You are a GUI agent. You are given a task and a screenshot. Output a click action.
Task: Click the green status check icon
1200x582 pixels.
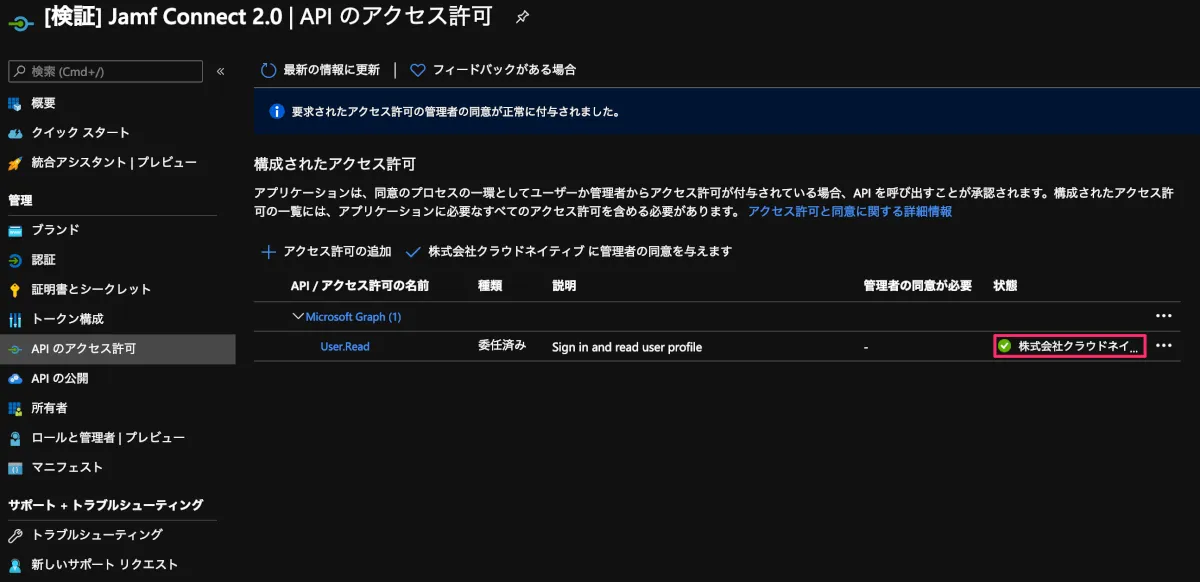pos(1004,346)
